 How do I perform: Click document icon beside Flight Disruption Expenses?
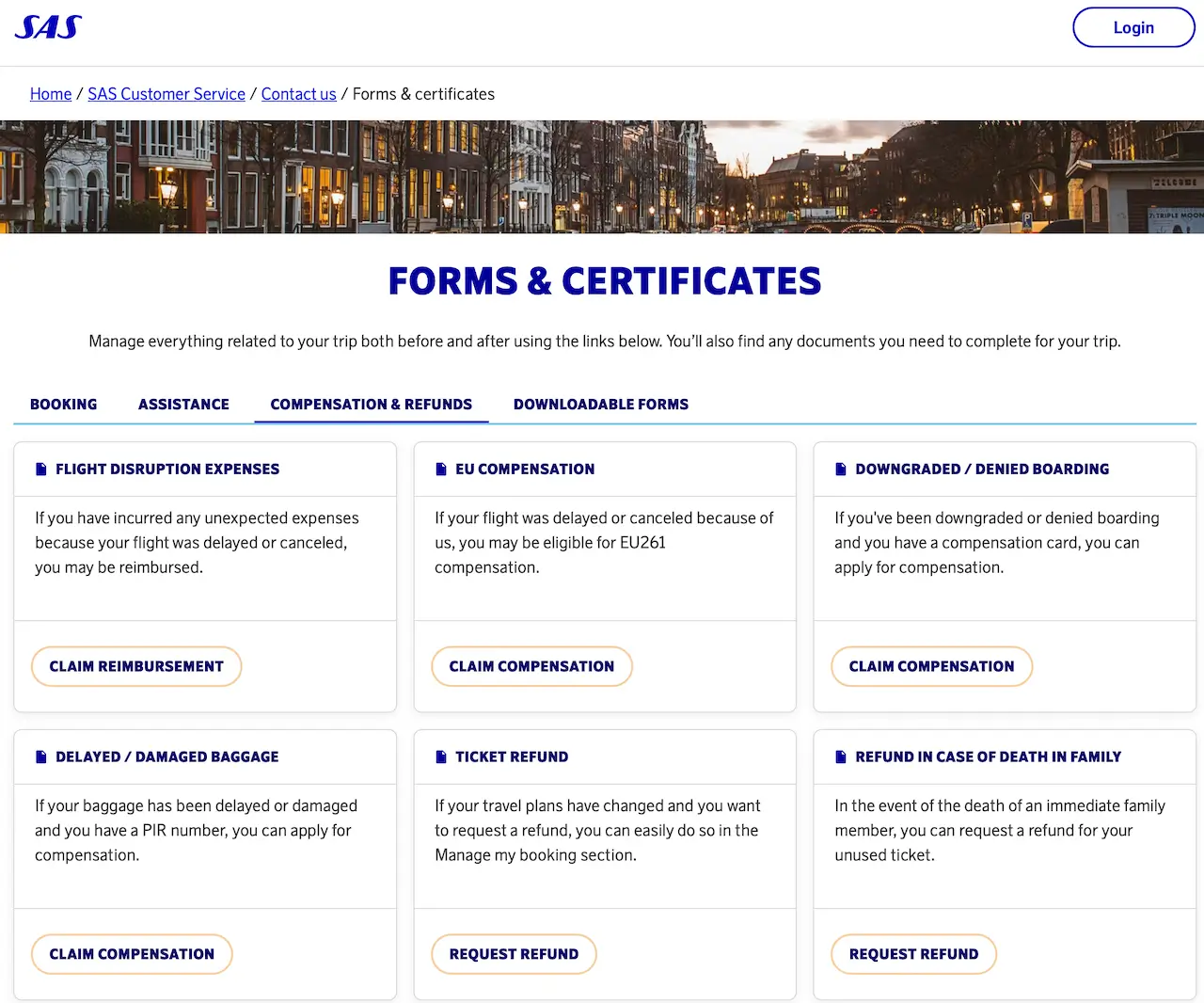(40, 469)
